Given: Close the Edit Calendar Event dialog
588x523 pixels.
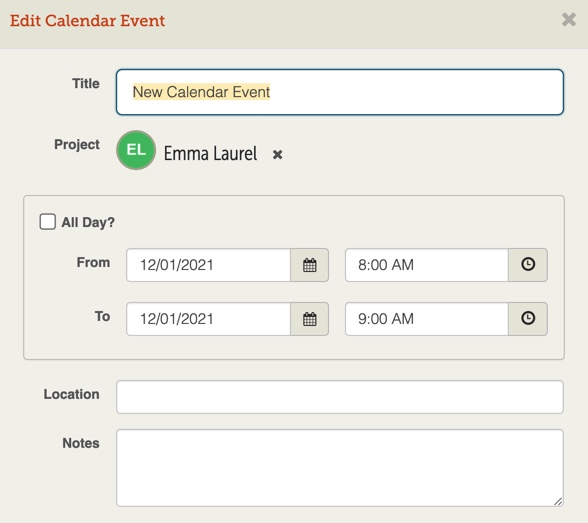Looking at the screenshot, I should (x=568, y=19).
